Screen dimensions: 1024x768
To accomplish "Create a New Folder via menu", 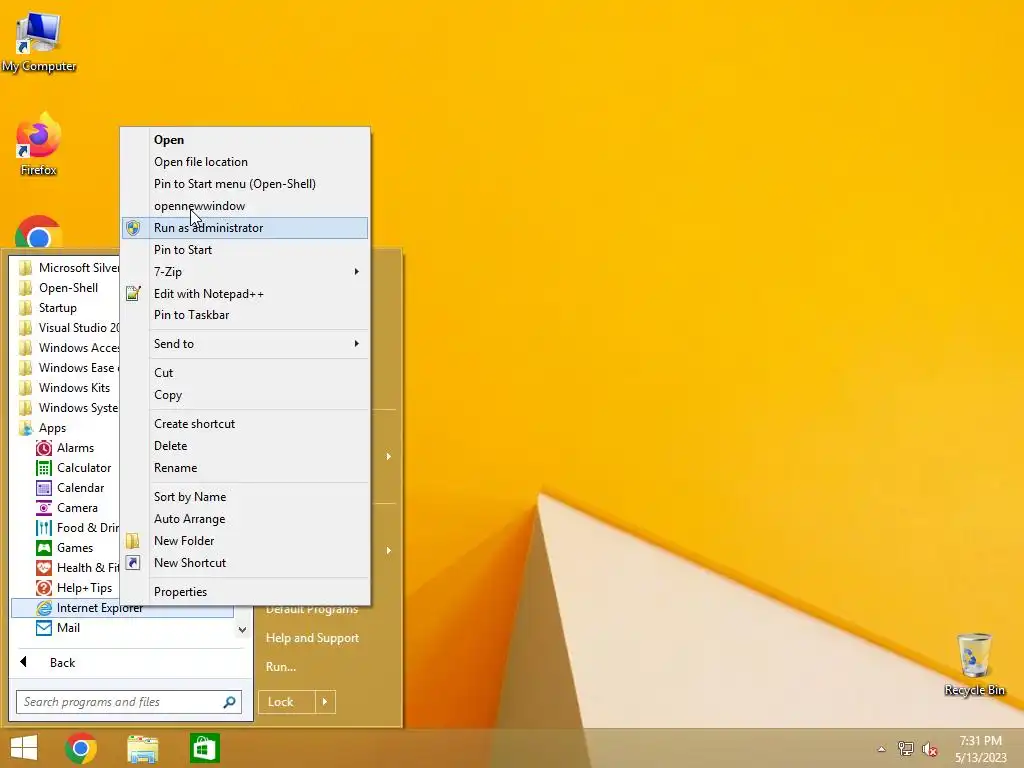I will pyautogui.click(x=245, y=541).
